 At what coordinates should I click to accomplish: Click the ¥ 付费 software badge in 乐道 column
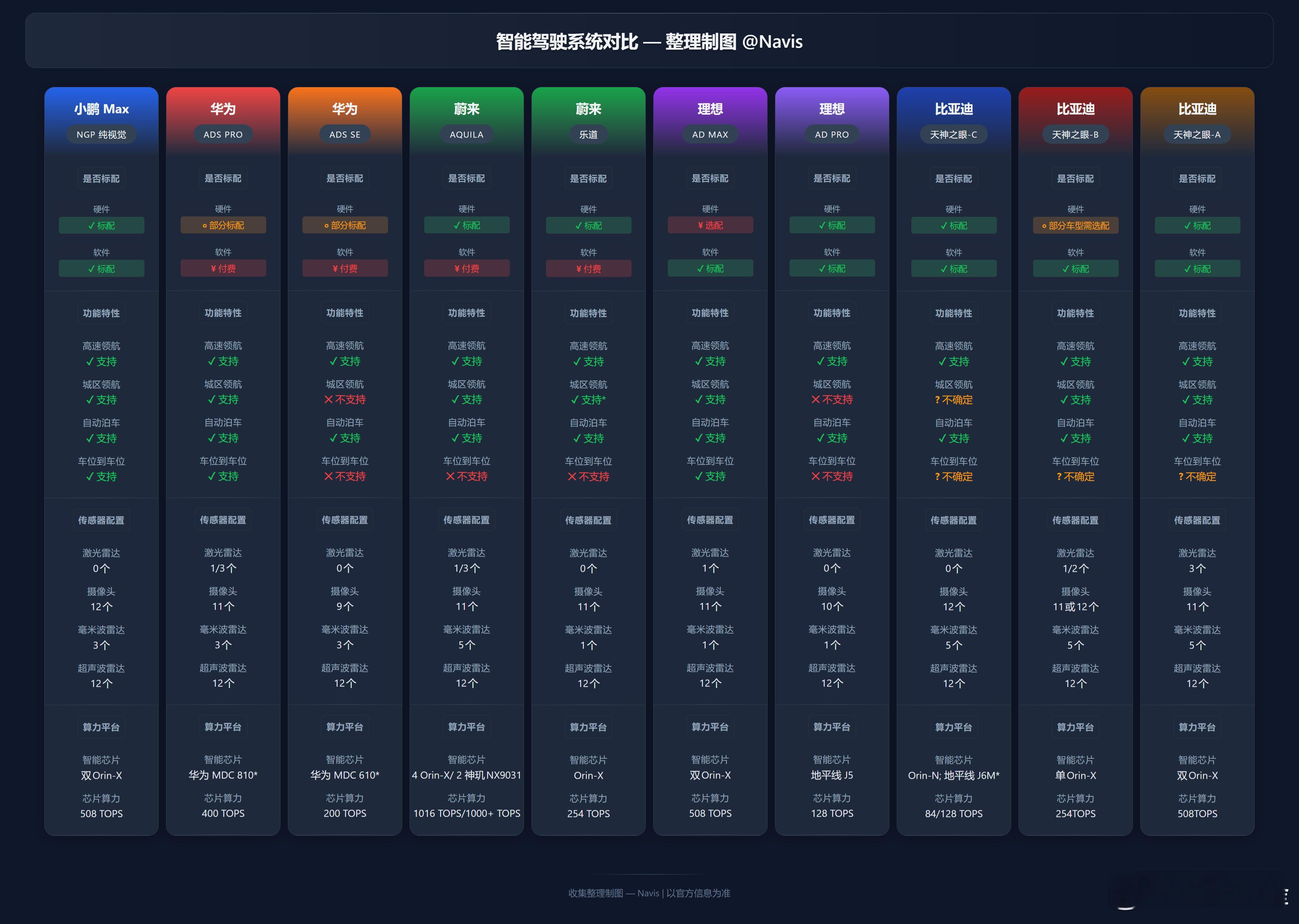coord(588,269)
